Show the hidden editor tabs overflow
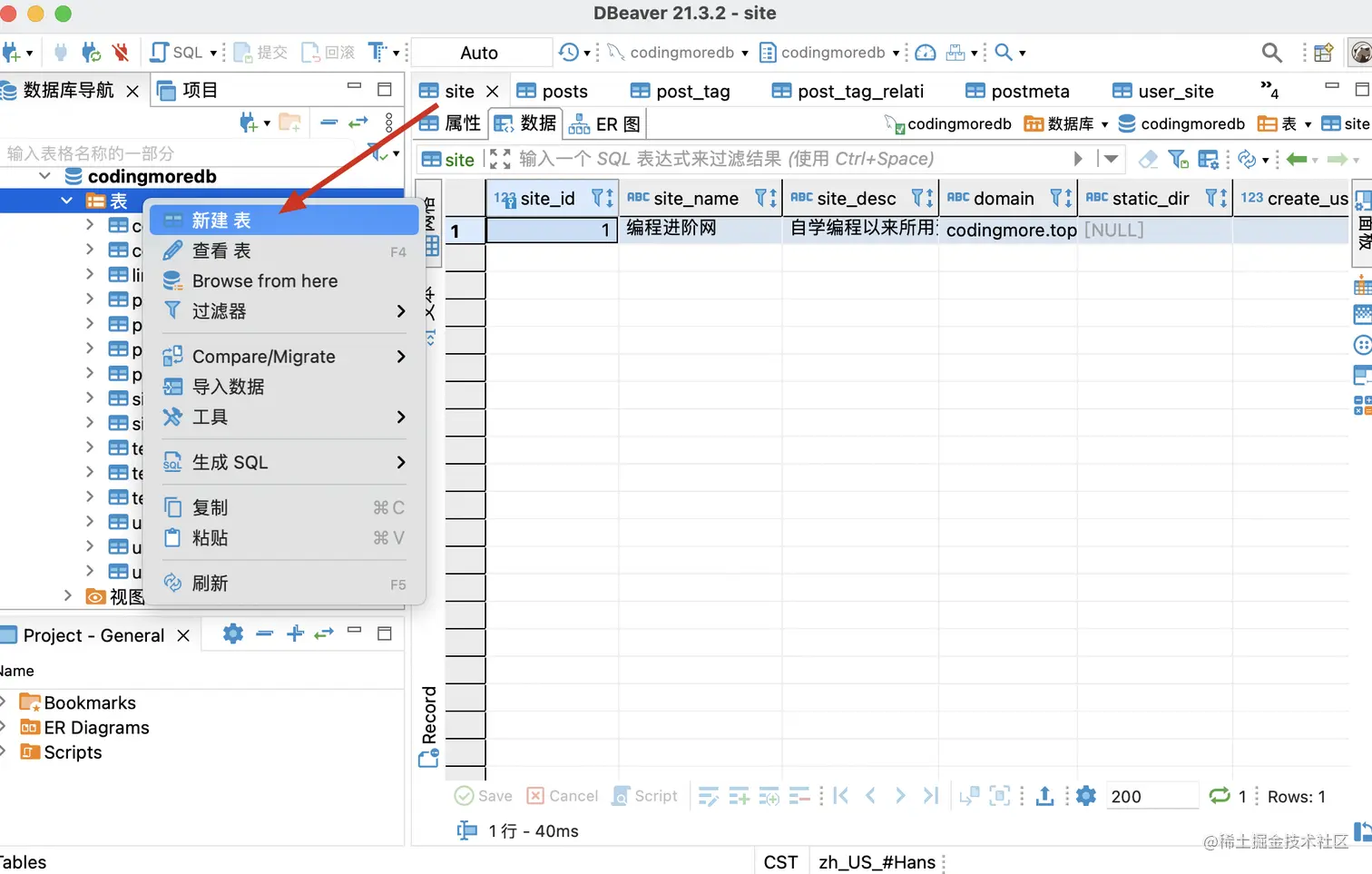1372x874 pixels. coord(1269,90)
